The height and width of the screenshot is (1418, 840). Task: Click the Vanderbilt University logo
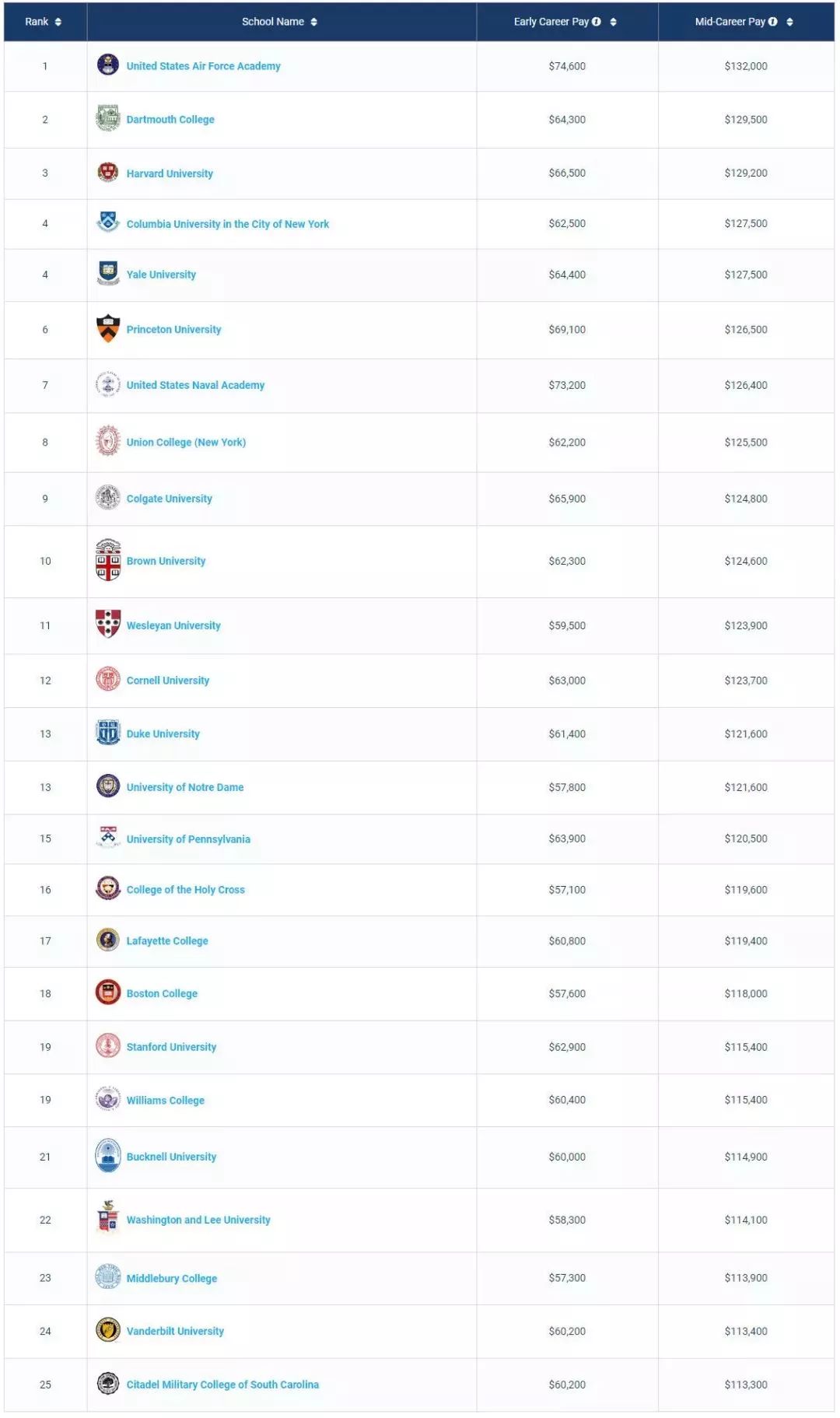pyautogui.click(x=108, y=1330)
